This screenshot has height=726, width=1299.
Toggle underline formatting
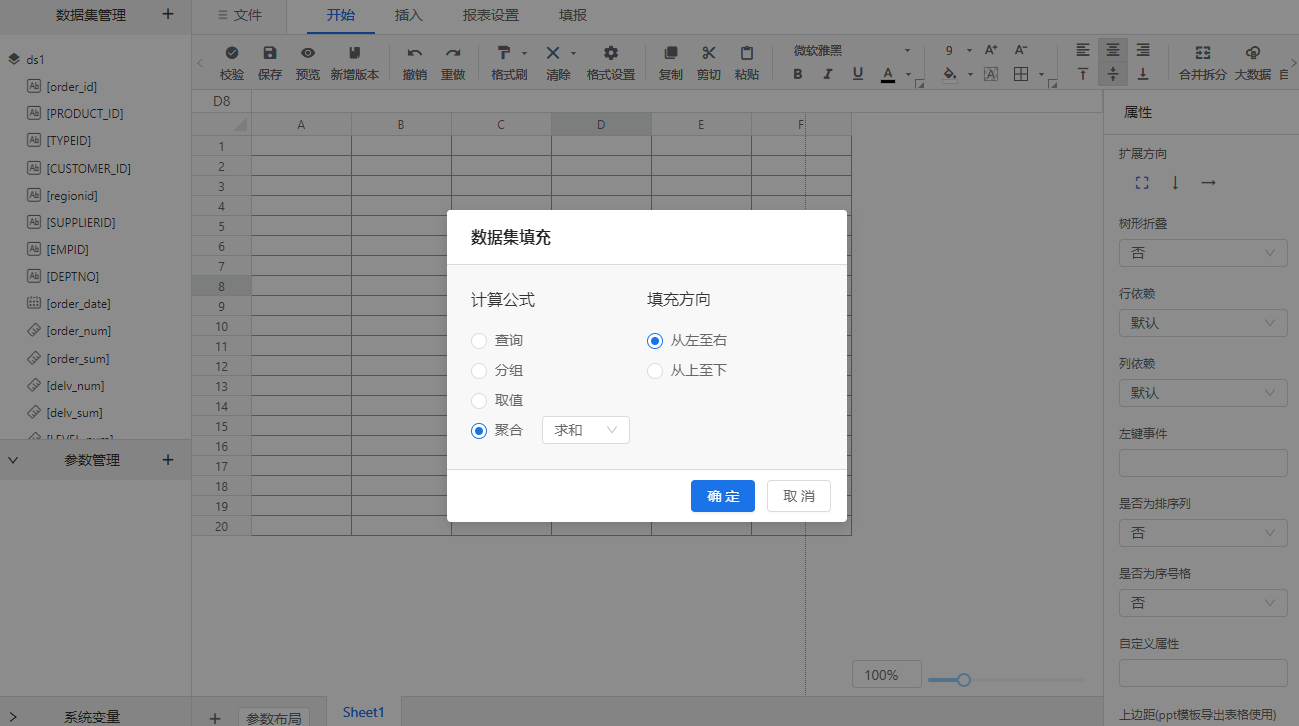[858, 74]
